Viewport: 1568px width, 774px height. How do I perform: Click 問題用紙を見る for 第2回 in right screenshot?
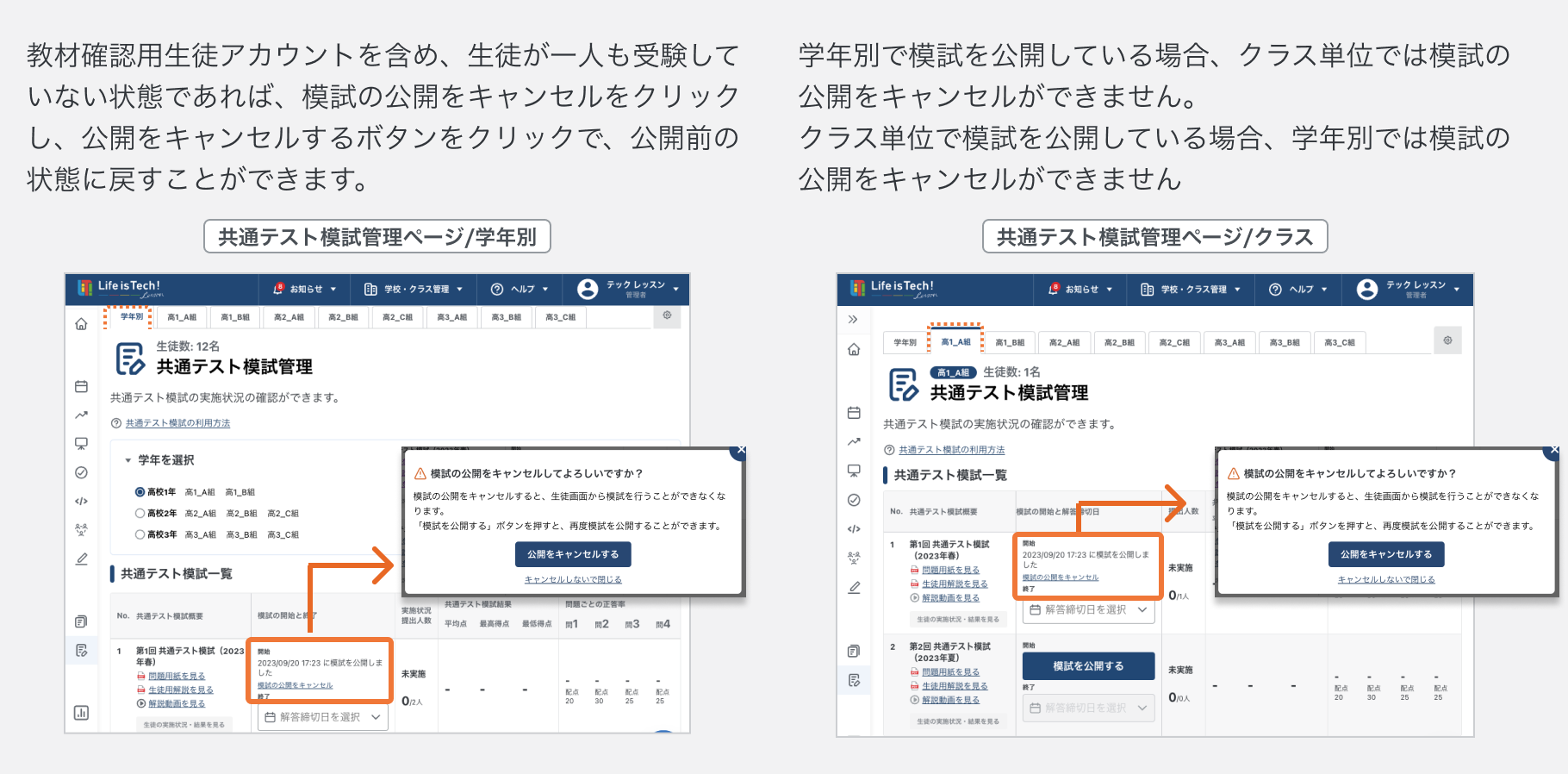(x=950, y=671)
